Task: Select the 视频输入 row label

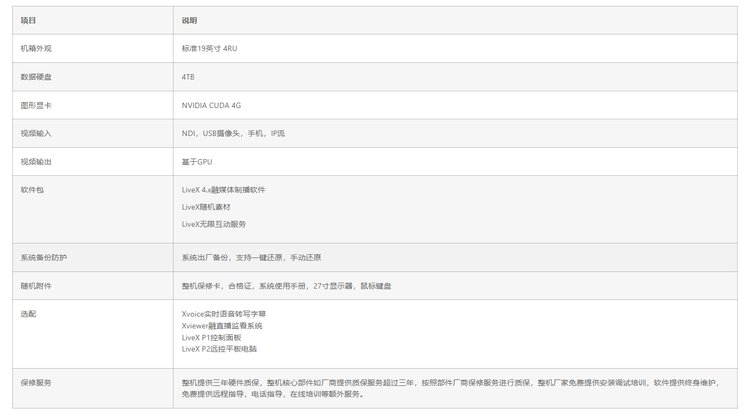Action: point(37,133)
